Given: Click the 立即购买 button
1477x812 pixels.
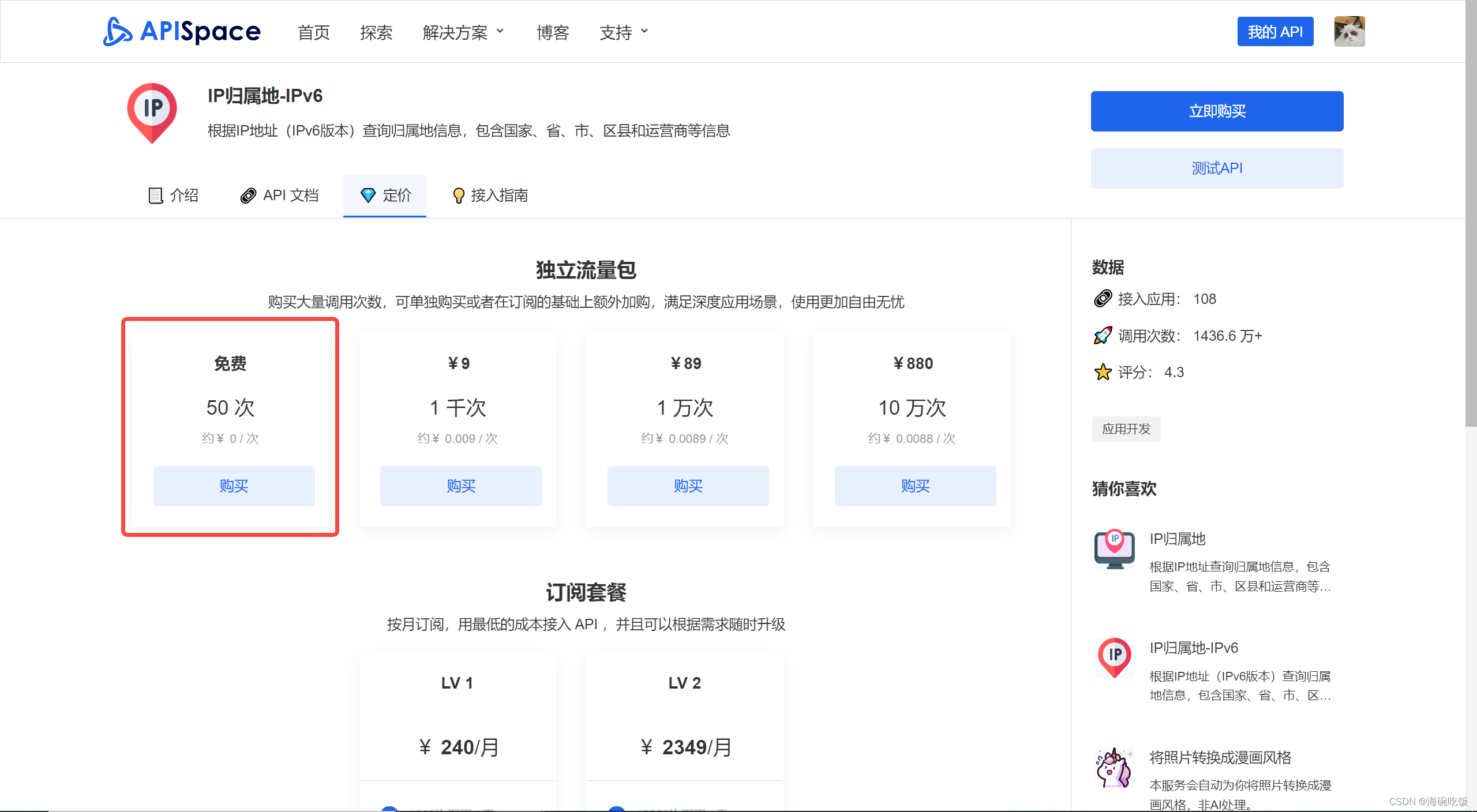Looking at the screenshot, I should tap(1216, 111).
